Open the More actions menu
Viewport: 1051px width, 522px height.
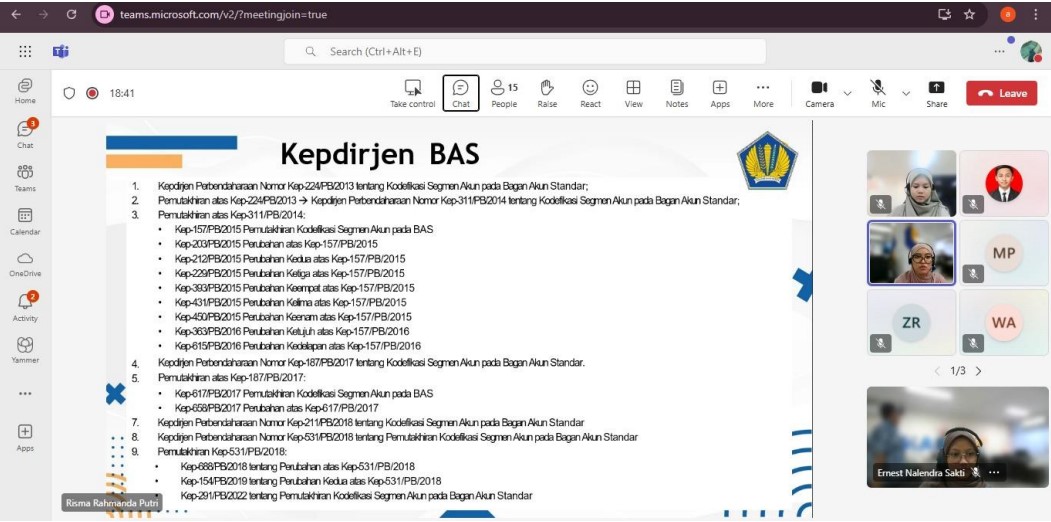pos(763,92)
